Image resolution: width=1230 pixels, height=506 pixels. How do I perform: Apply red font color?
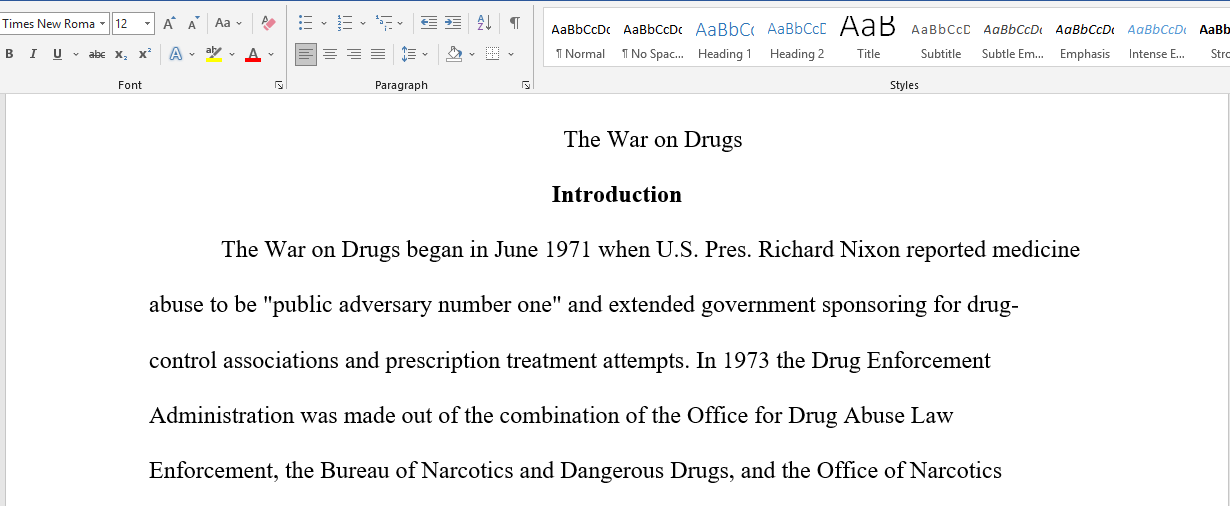coord(253,54)
